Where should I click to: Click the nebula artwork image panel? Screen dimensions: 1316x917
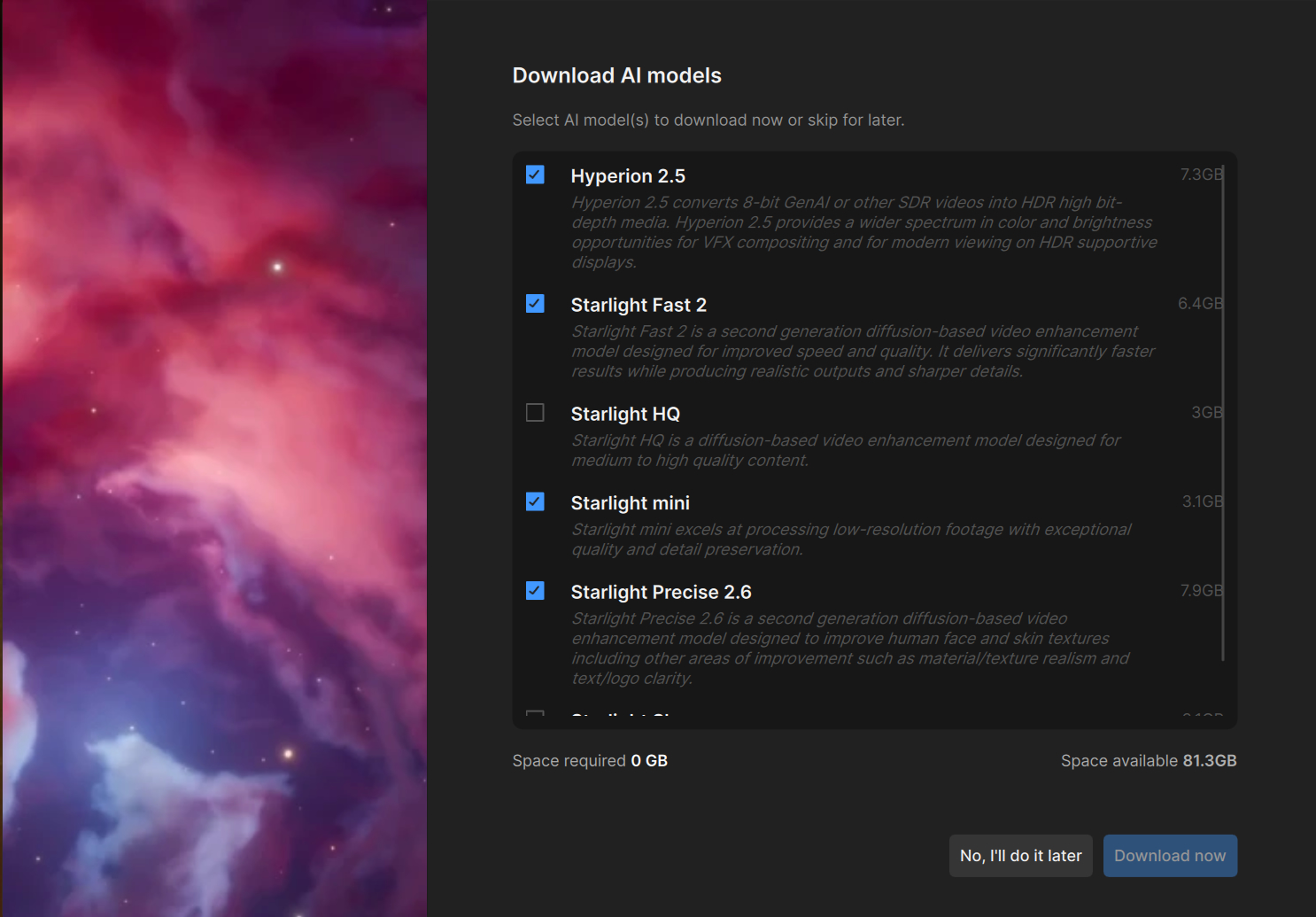coord(214,458)
